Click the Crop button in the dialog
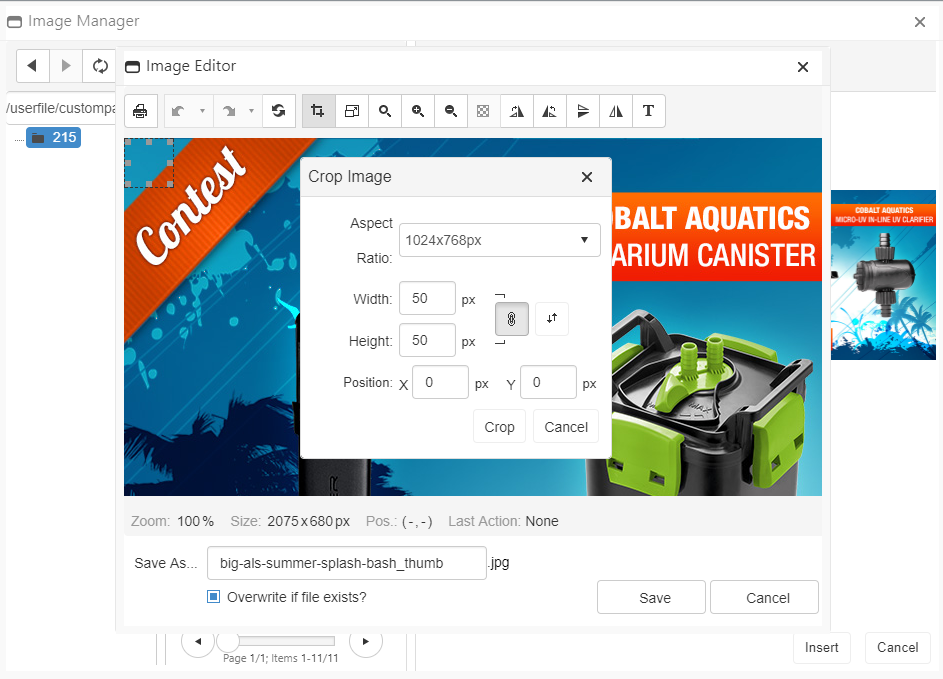This screenshot has width=943, height=679. coord(500,427)
